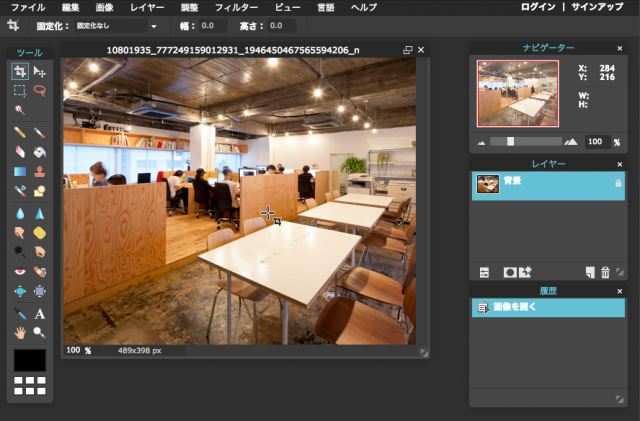Viewport: 640px width, 421px height.
Task: Select the Lasso tool
Action: pos(40,89)
